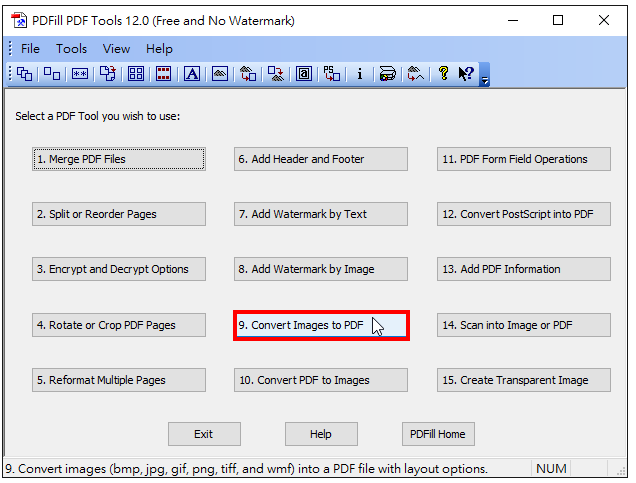This screenshot has height=483, width=636.
Task: Open 15. Create Transparent Image
Action: click(524, 380)
